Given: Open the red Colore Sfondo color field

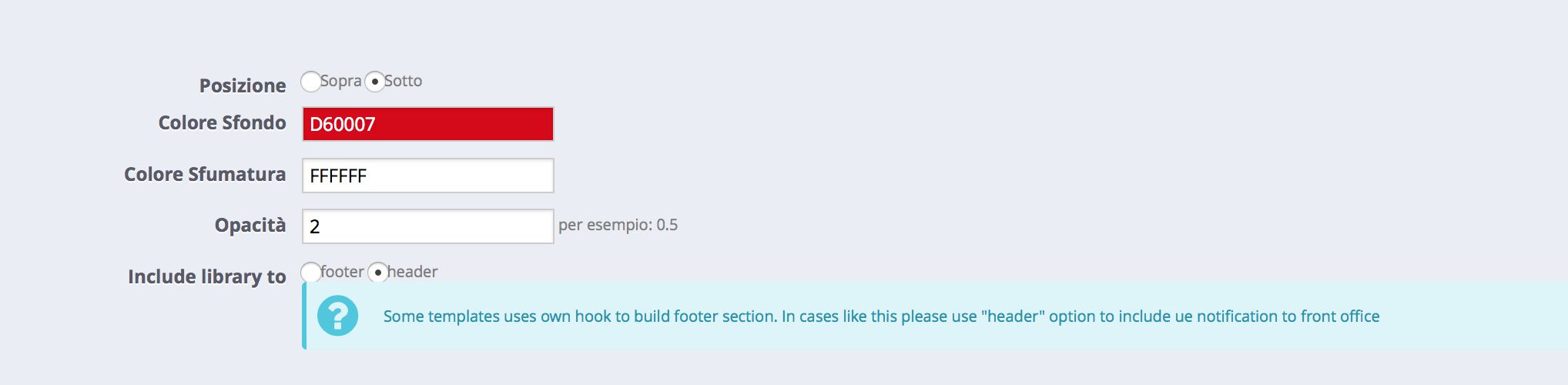Looking at the screenshot, I should (428, 124).
